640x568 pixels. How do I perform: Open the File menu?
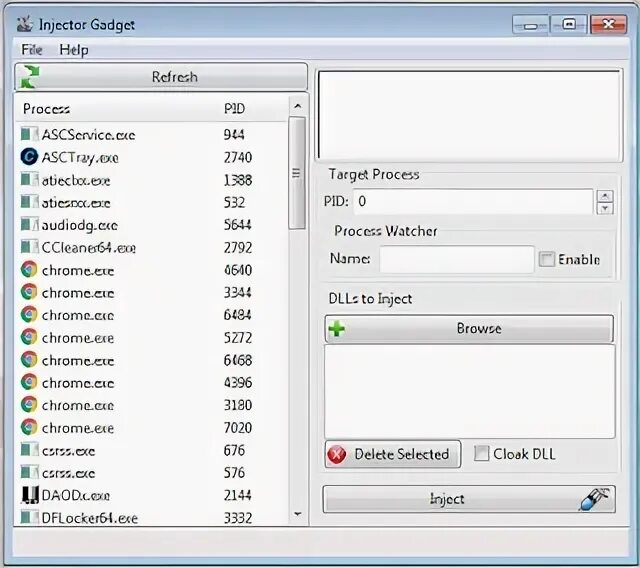coord(31,50)
